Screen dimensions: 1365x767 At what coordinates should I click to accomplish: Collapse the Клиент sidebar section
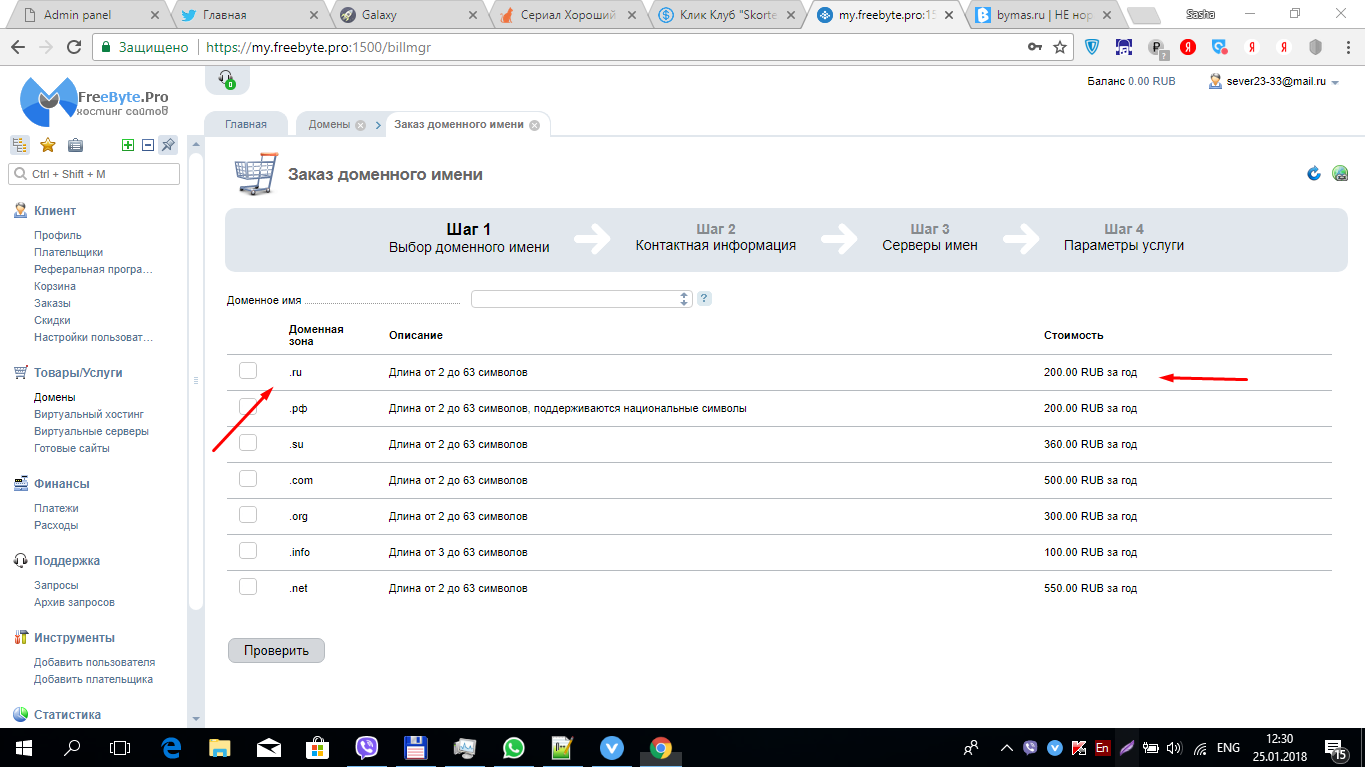(x=54, y=211)
